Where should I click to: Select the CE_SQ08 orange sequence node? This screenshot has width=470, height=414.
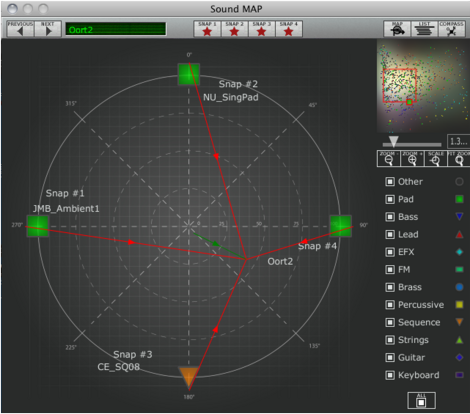(189, 377)
